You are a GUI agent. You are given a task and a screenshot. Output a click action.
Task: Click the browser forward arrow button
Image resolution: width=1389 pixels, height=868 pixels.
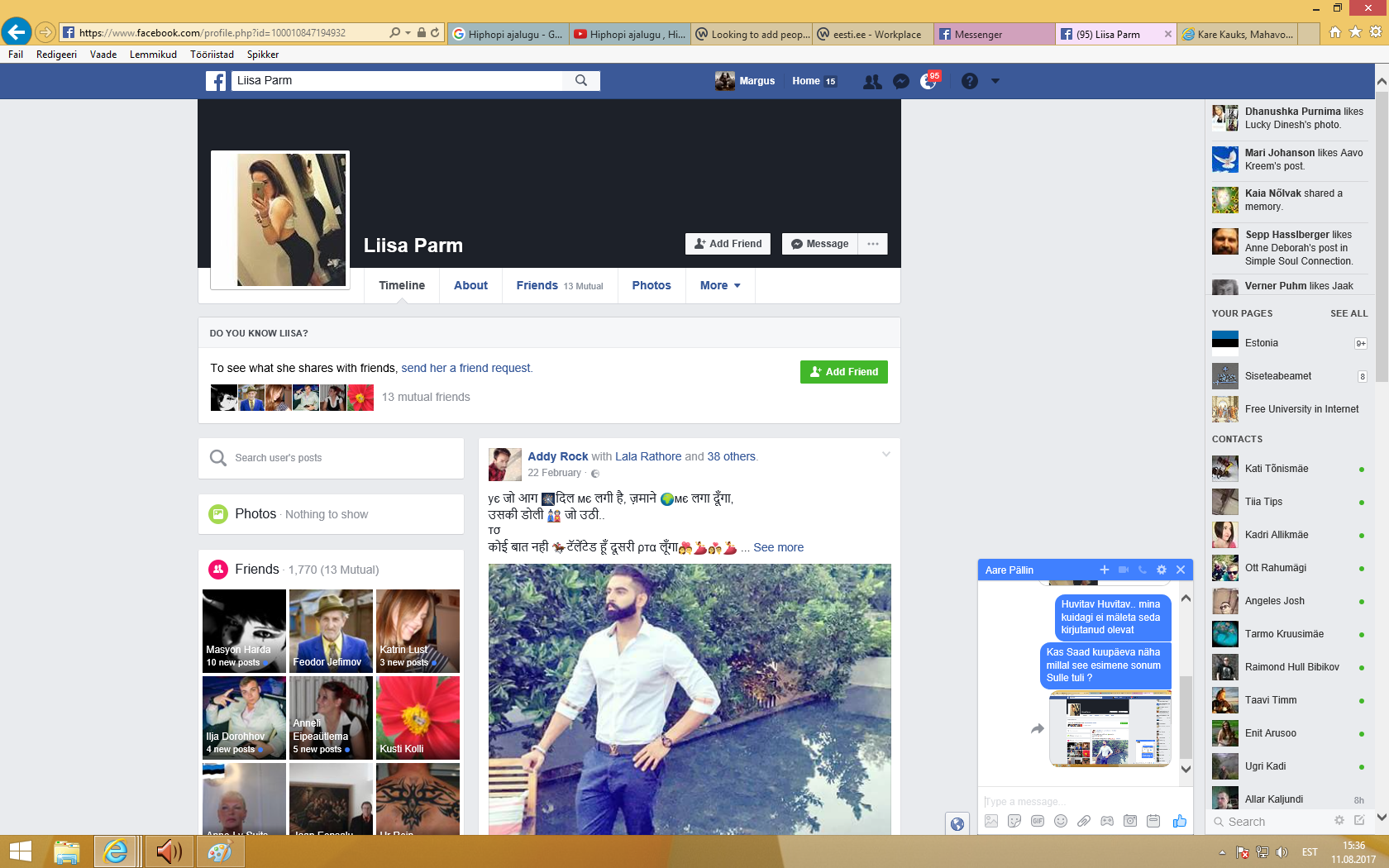45,33
